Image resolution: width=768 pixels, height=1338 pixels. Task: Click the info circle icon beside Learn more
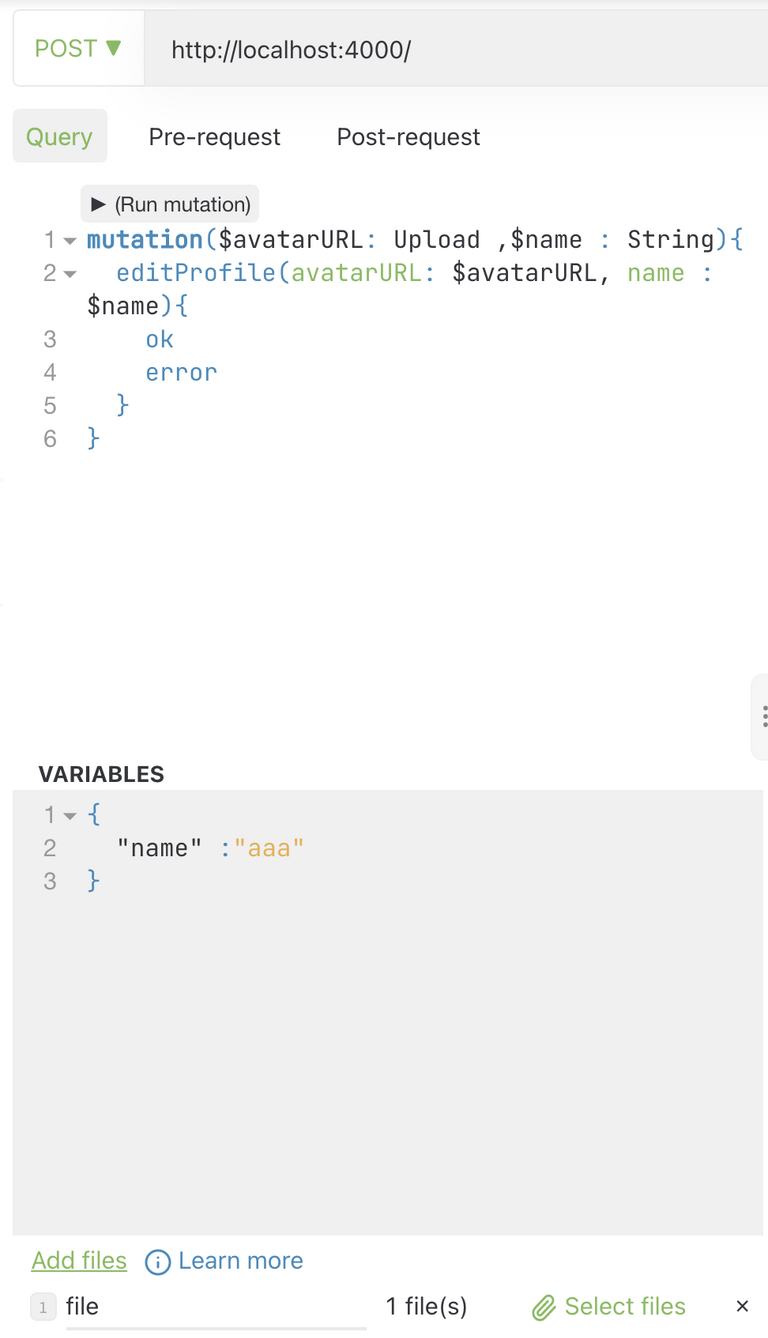[158, 1262]
